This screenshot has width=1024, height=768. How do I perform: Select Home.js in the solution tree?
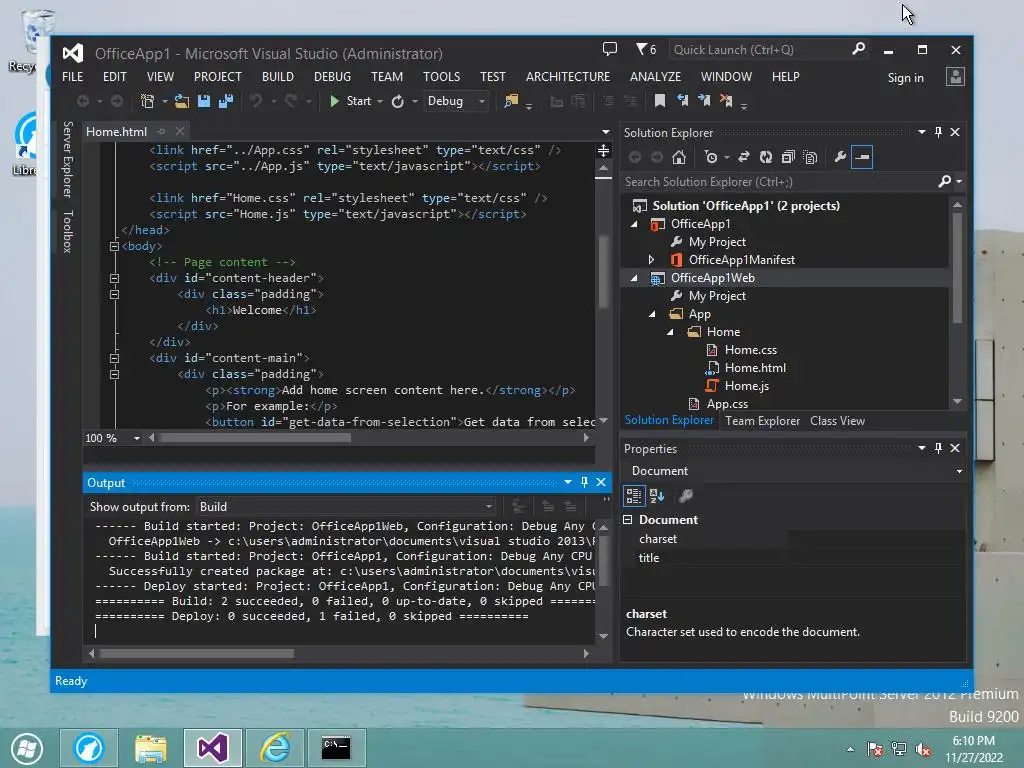(746, 386)
